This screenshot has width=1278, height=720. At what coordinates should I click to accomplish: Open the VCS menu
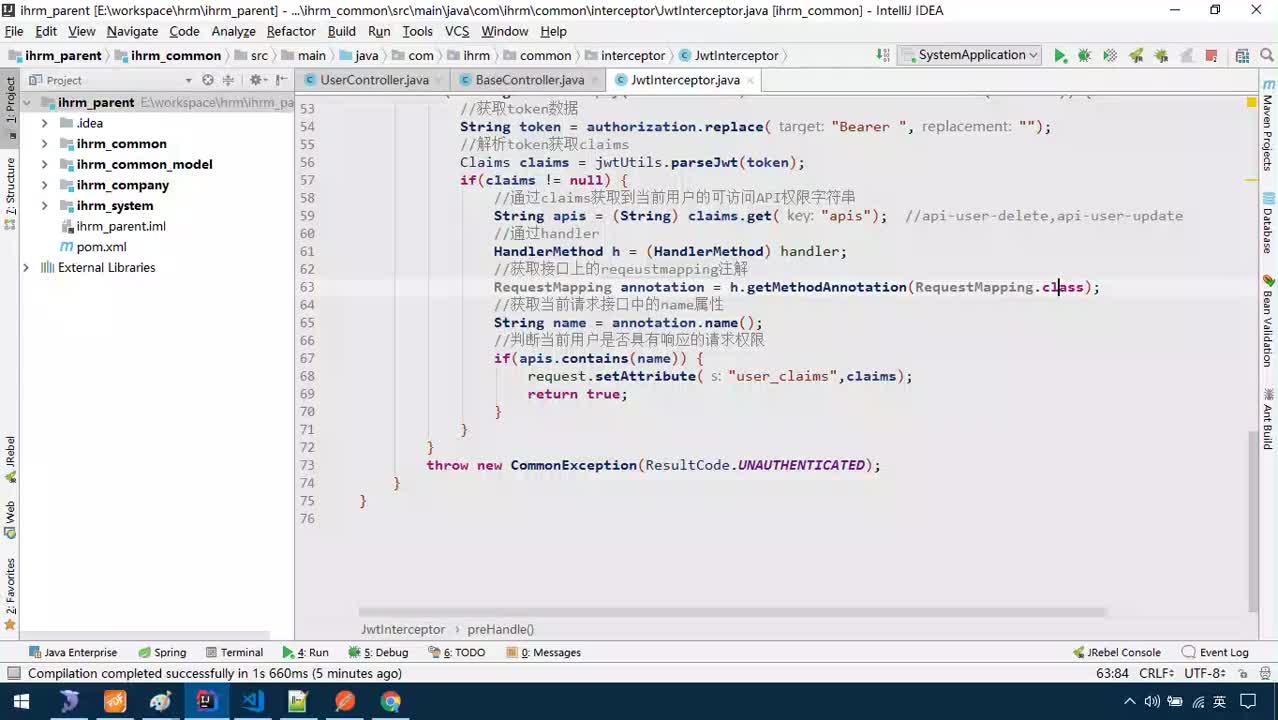pyautogui.click(x=457, y=31)
